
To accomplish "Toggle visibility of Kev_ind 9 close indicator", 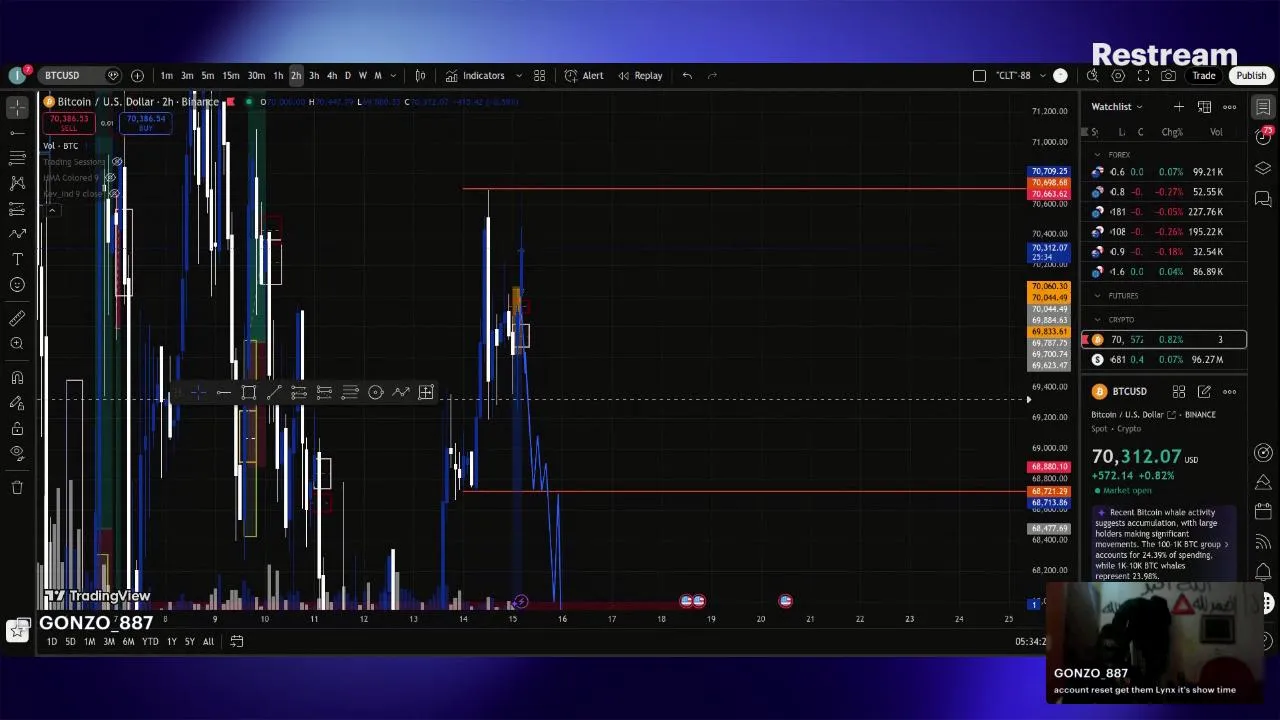I will [x=113, y=193].
